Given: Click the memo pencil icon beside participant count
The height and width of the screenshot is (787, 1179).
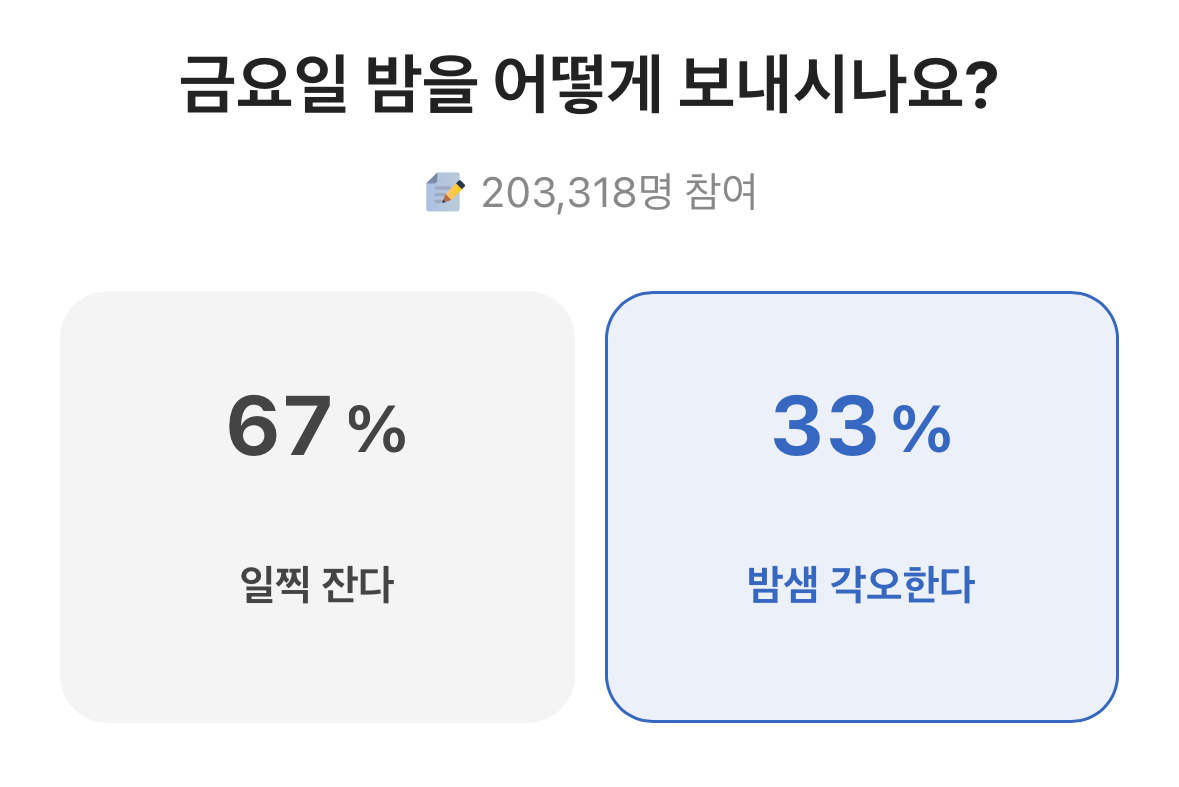Looking at the screenshot, I should (x=444, y=192).
